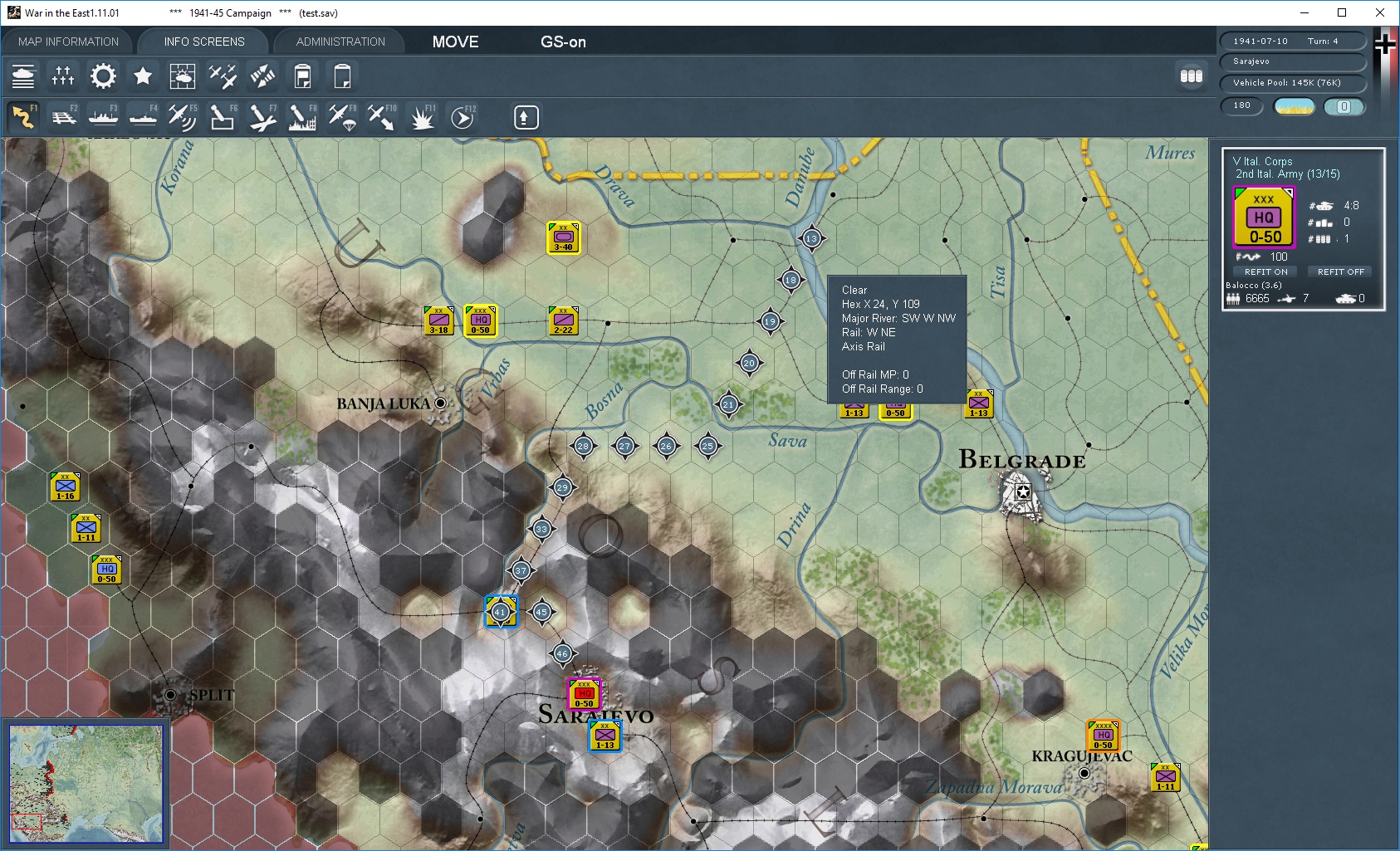1400x851 pixels.
Task: Open the report clipboard with flag icon
Action: coord(302,76)
